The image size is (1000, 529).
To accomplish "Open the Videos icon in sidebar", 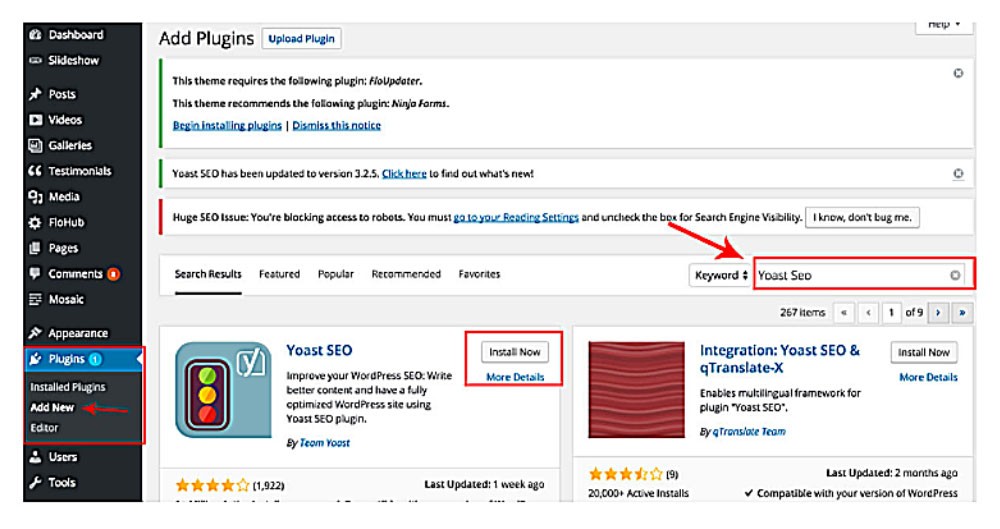I will point(36,120).
